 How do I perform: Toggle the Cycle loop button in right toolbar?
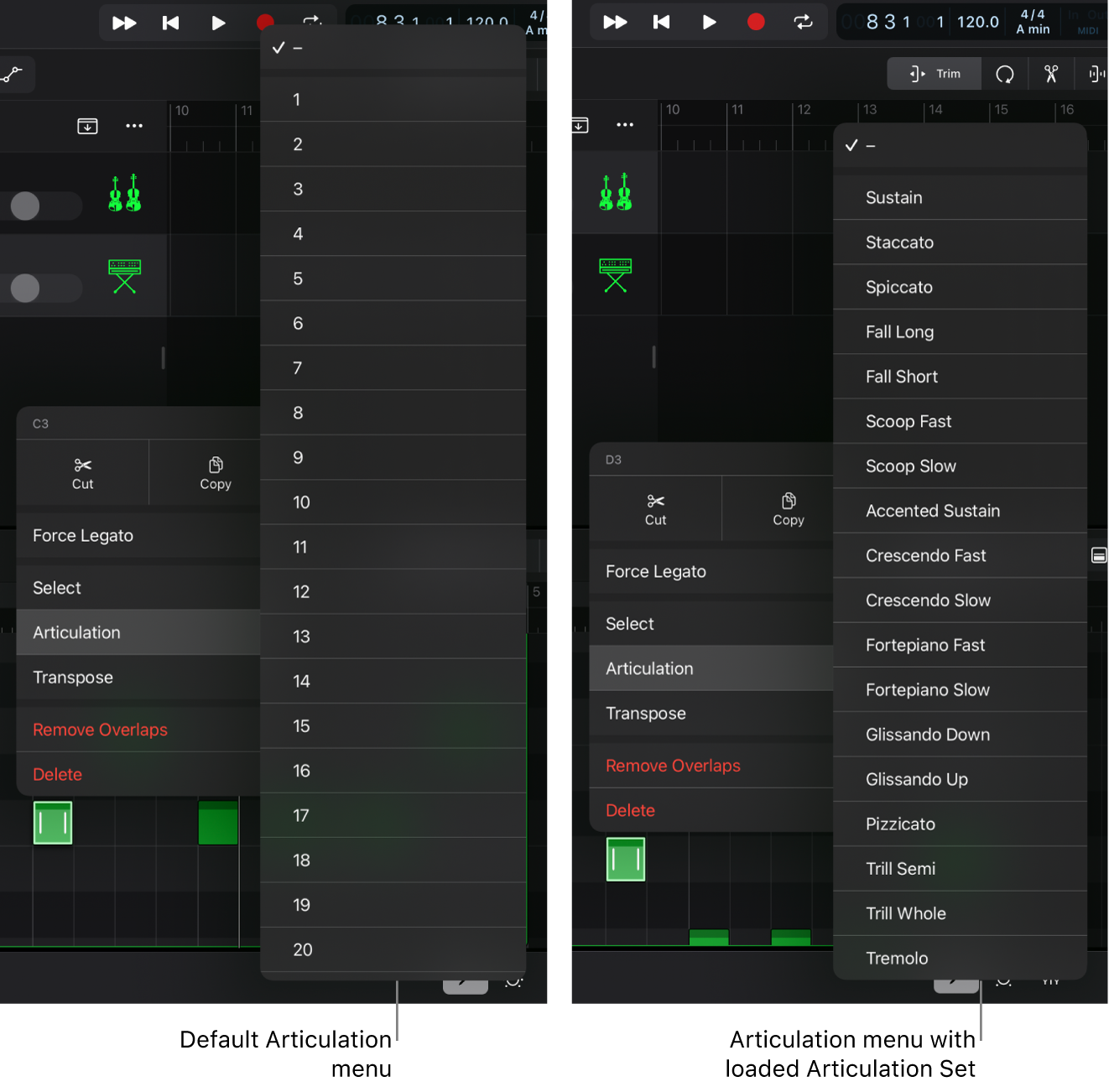tap(804, 22)
